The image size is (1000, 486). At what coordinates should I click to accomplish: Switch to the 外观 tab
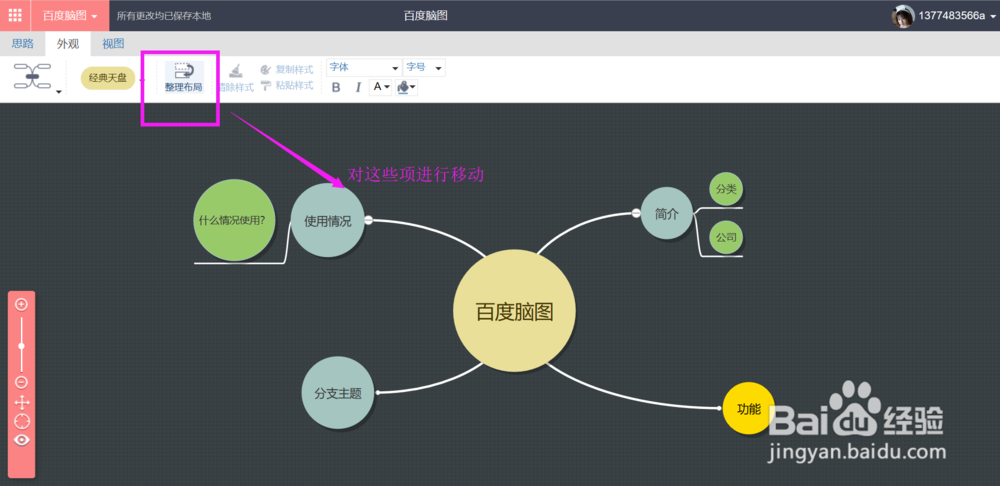[68, 43]
